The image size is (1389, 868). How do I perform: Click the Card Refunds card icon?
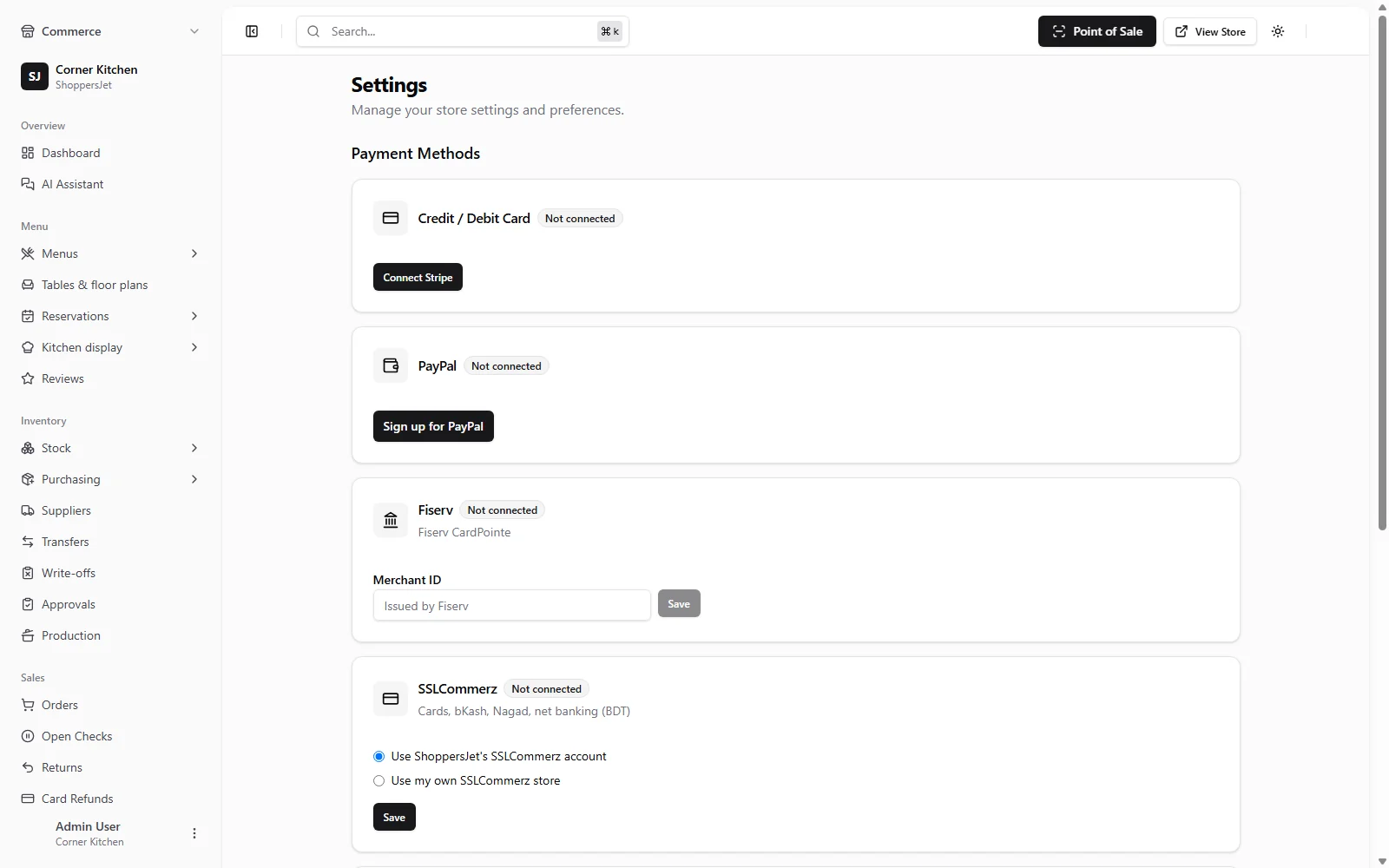(28, 799)
